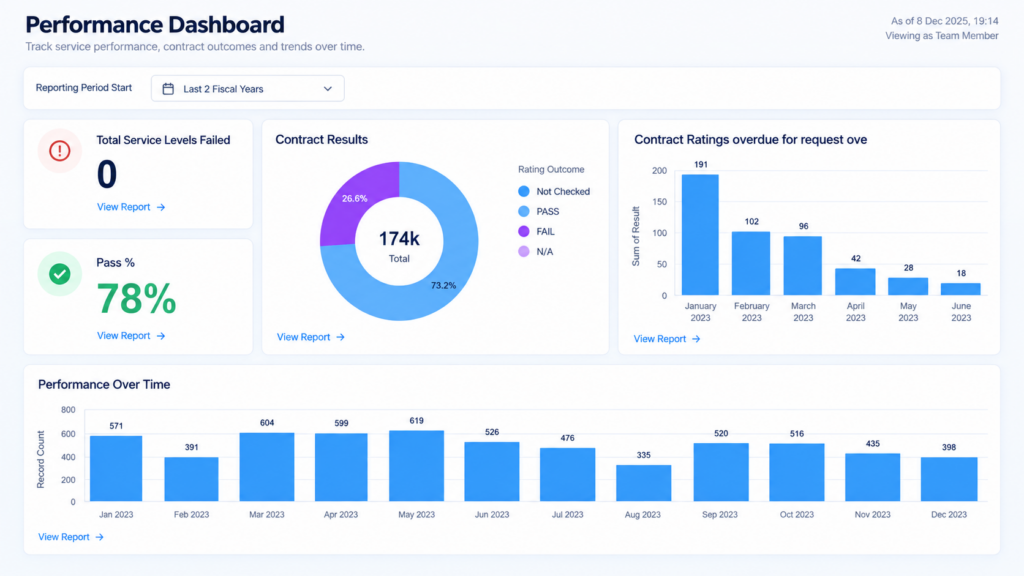Click the January 2023 bar labeled 191
This screenshot has height=576, width=1024.
pos(700,234)
